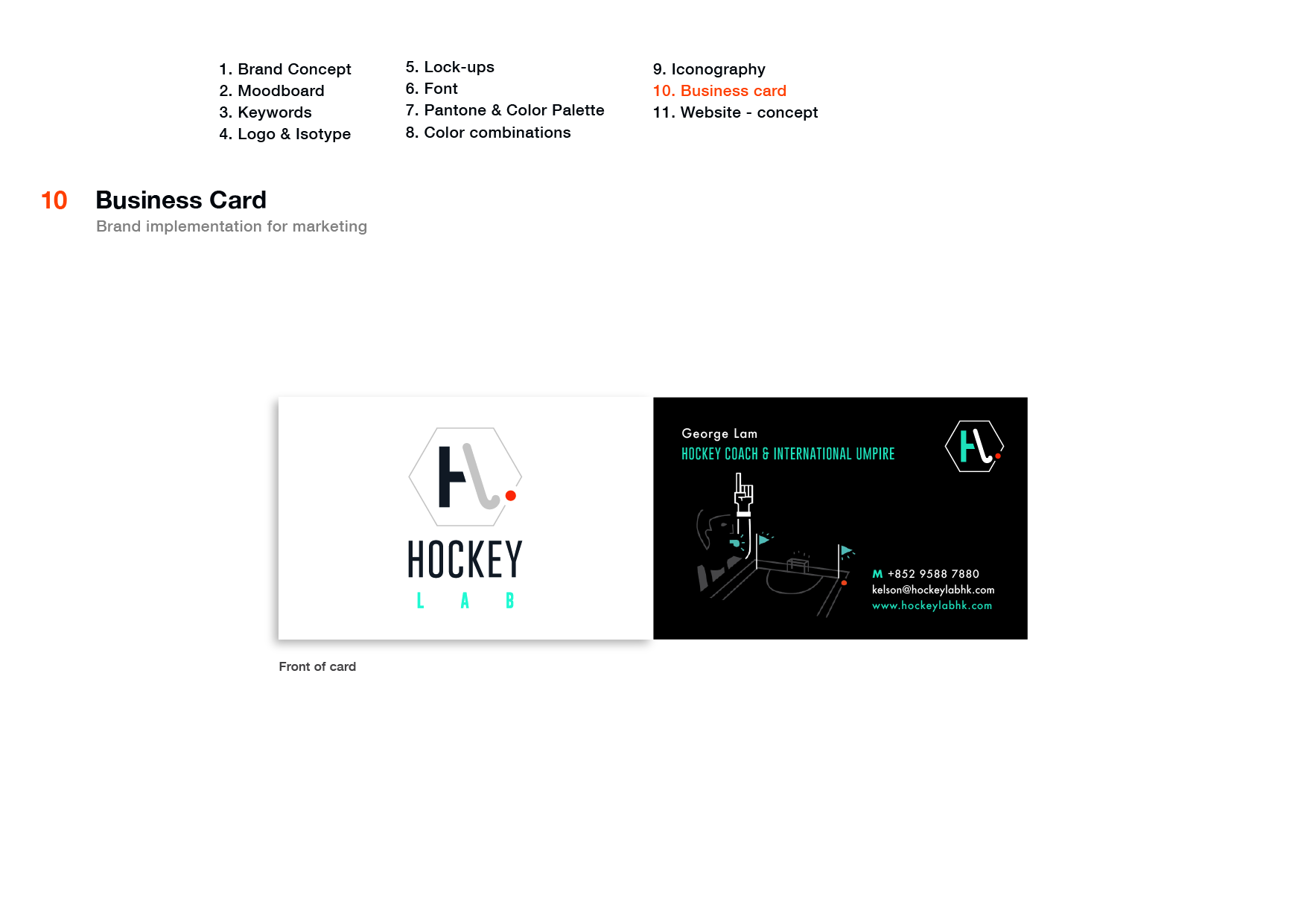Click the hexagon HL logo on white card
The image size is (1307, 924).
pyautogui.click(x=465, y=477)
